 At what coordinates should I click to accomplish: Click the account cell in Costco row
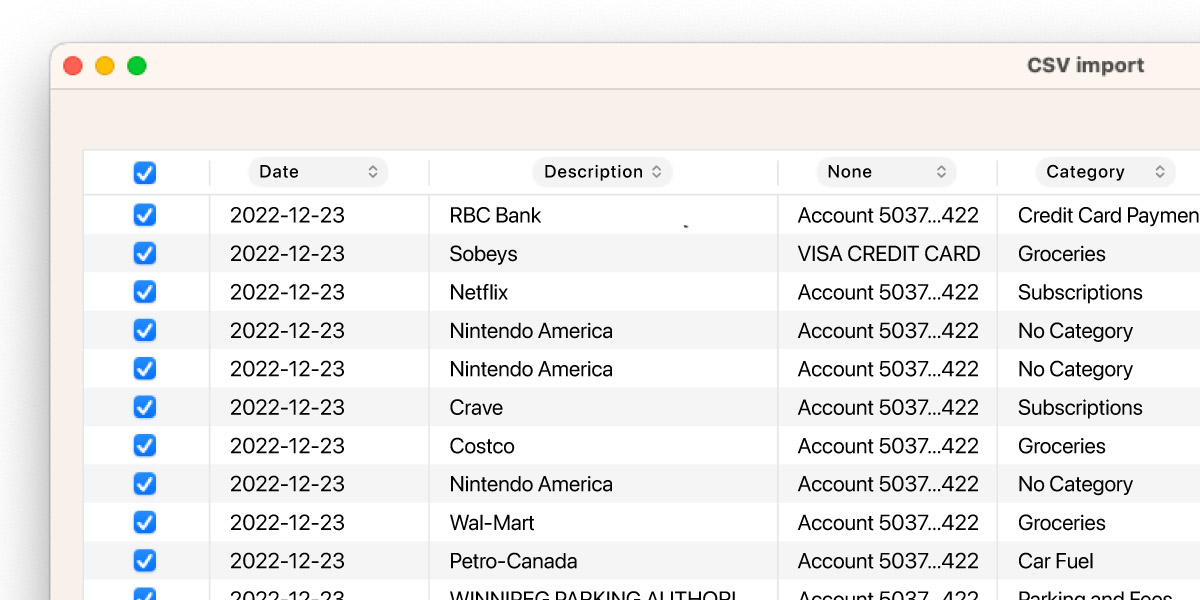coord(888,446)
